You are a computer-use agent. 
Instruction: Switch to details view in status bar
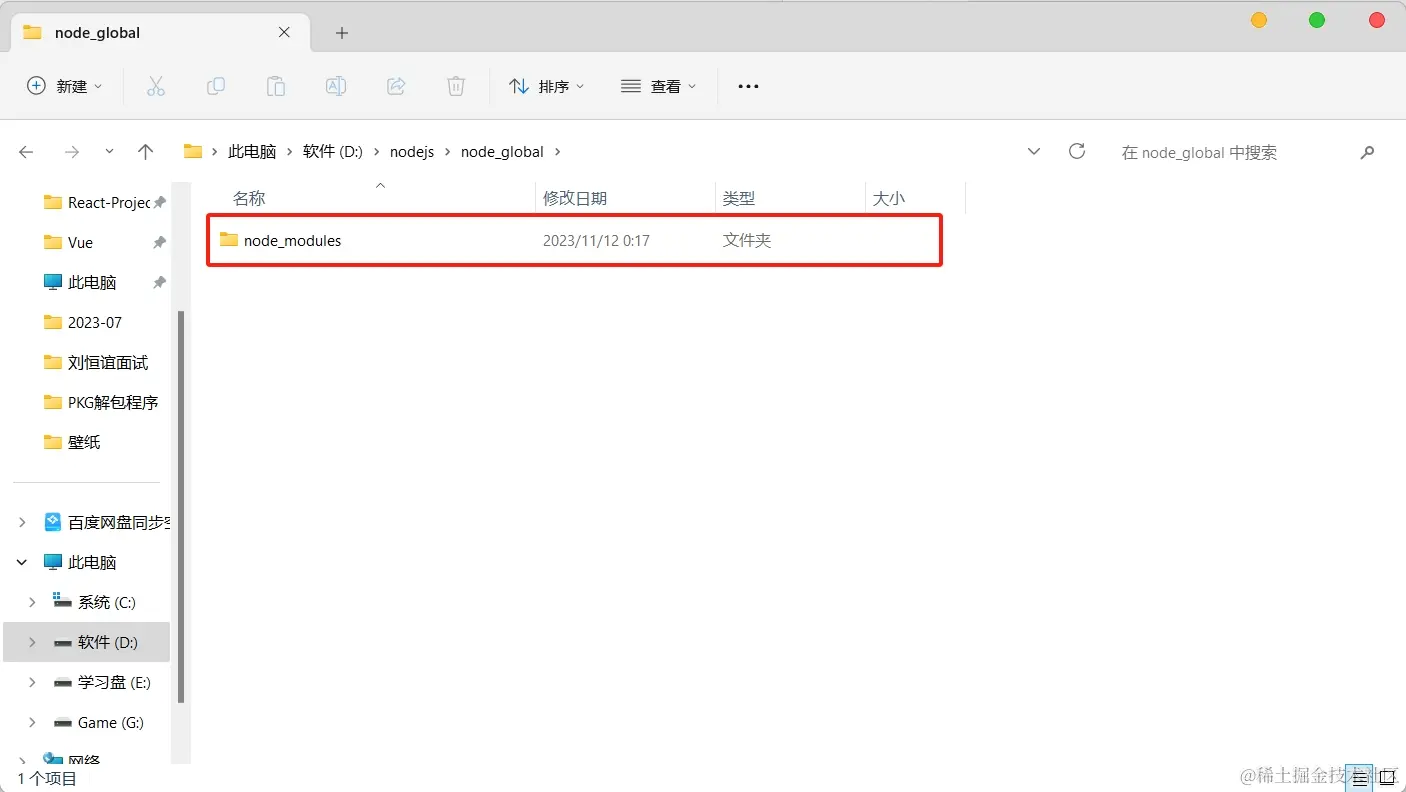coord(1360,776)
